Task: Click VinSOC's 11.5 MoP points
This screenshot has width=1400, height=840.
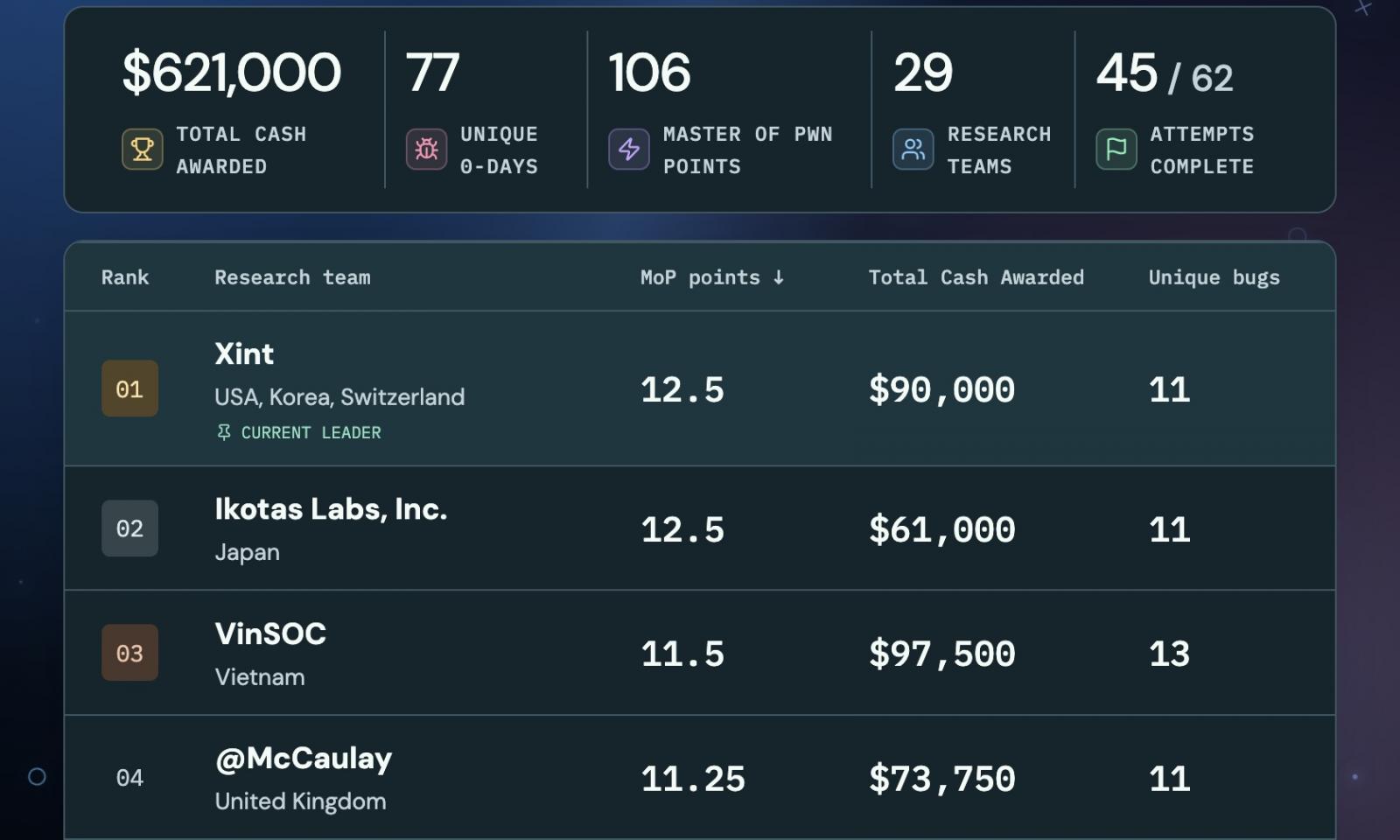Action: 682,654
